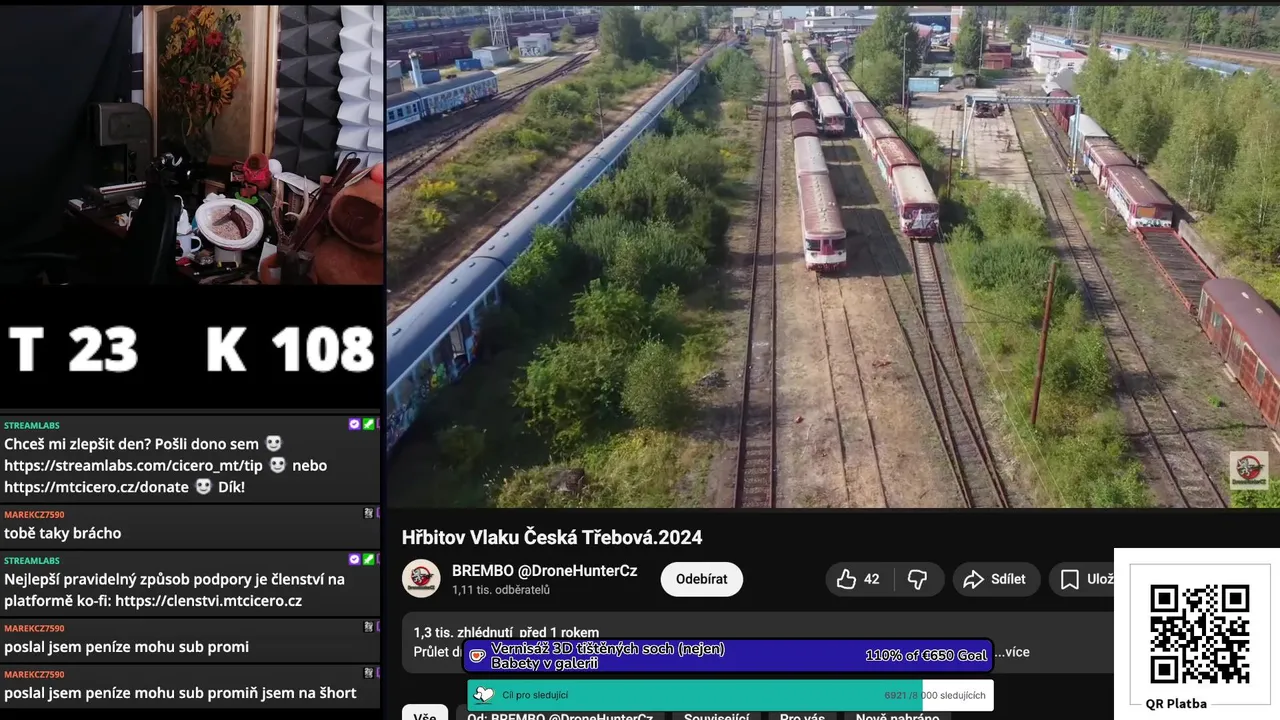
Task: Click purple verified badge on first STREAMLABS message
Action: pyautogui.click(x=354, y=425)
